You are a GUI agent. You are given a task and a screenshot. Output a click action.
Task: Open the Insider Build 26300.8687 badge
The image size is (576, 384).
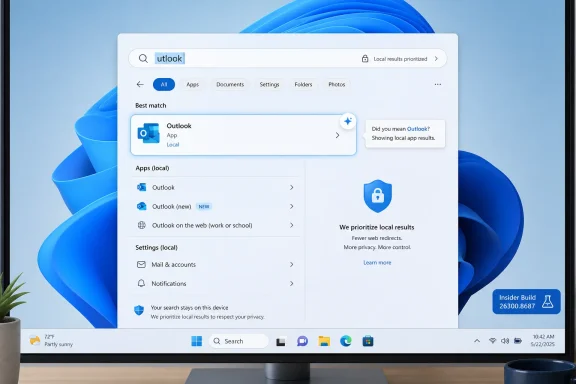click(x=526, y=302)
